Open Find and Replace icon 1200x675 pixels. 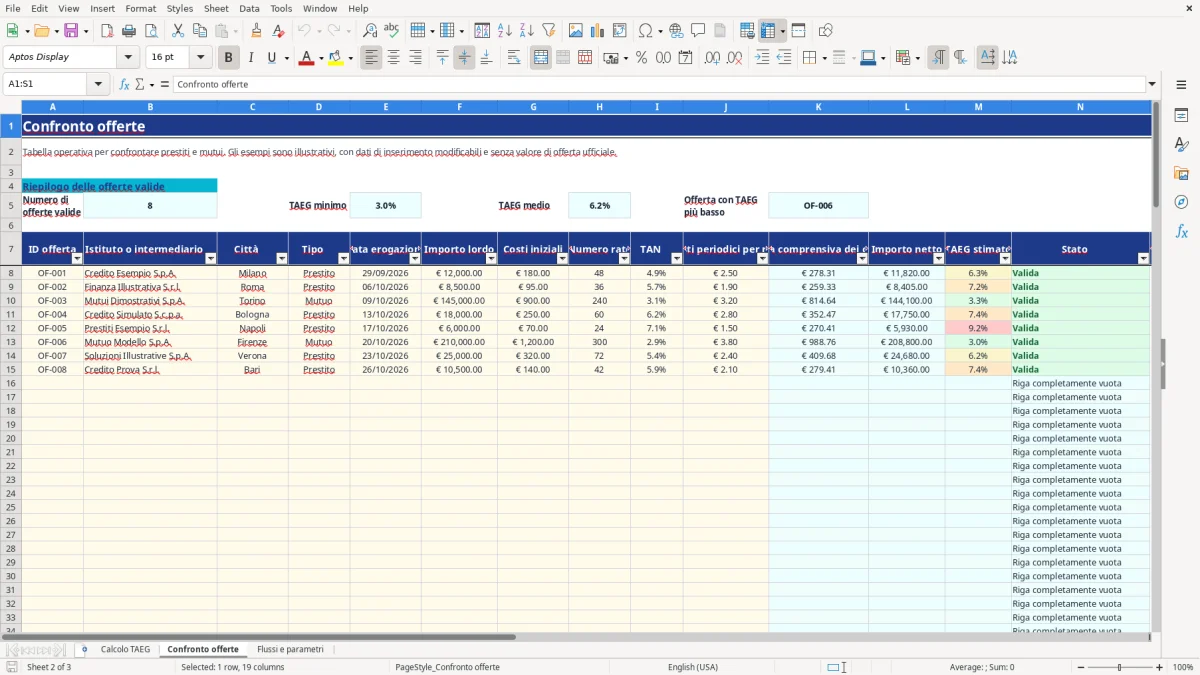(x=370, y=31)
